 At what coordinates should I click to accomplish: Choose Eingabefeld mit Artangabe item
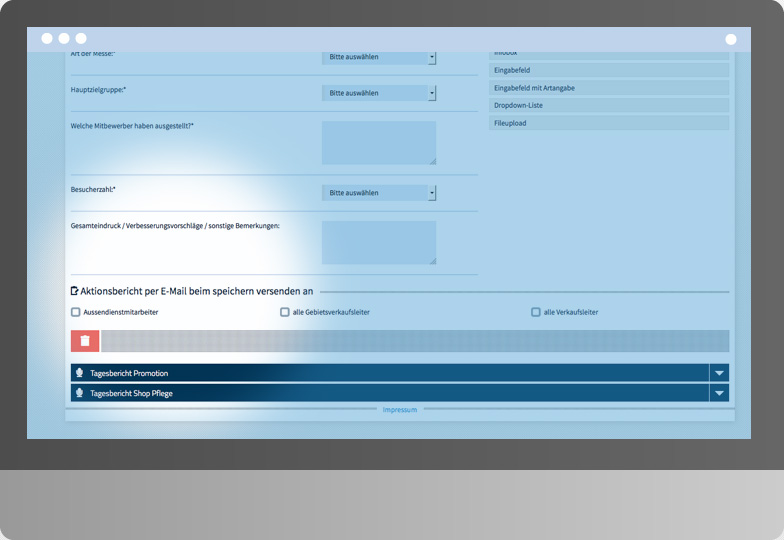[x=608, y=88]
